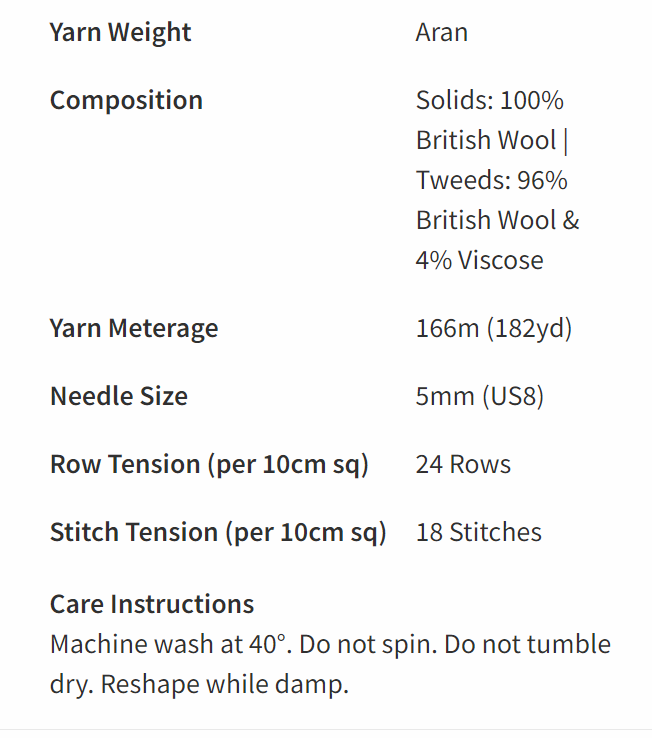Click the Stitch Tension label

[218, 532]
